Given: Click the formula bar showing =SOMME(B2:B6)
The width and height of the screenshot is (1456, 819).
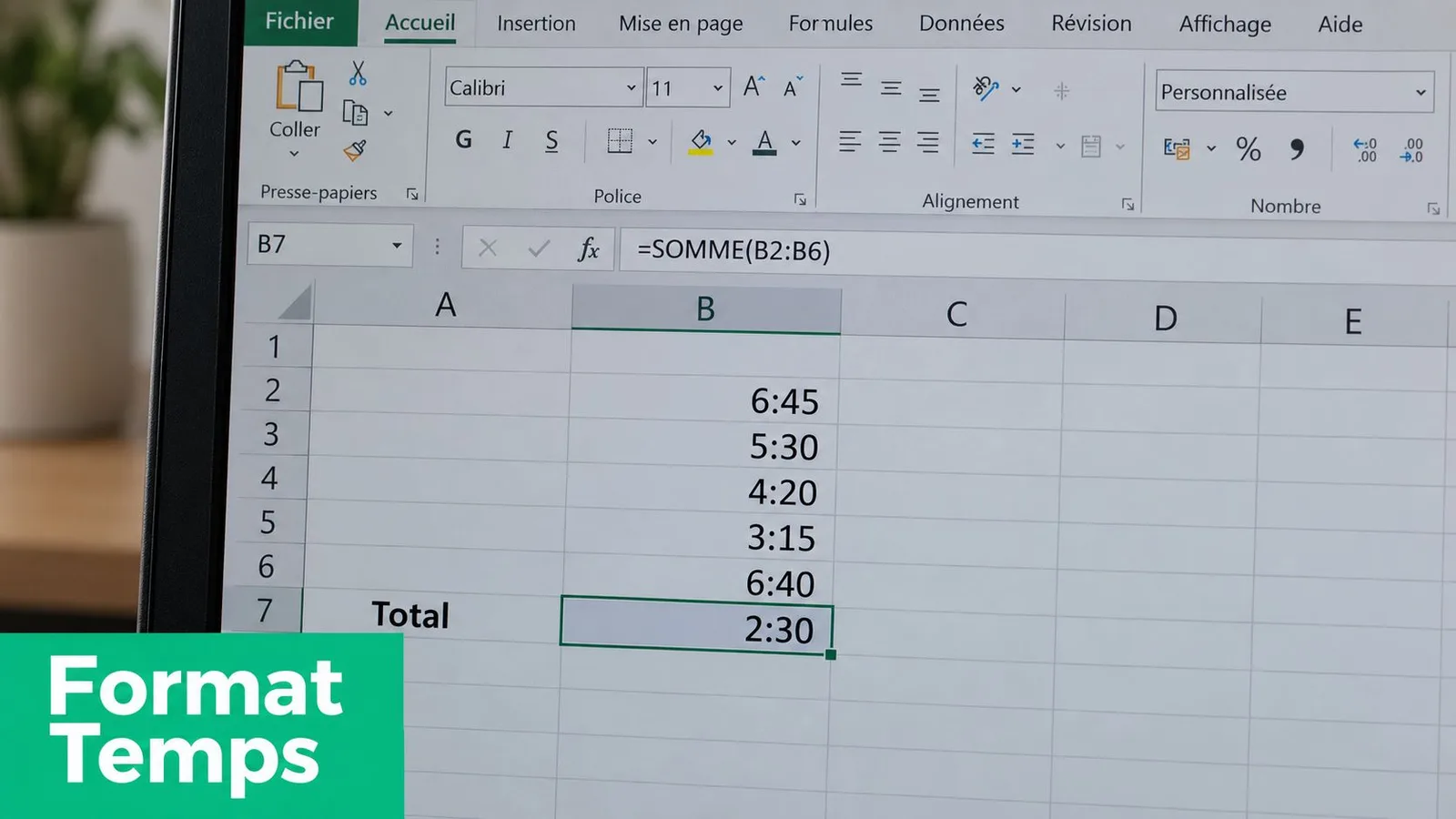Looking at the screenshot, I should coord(1037,253).
